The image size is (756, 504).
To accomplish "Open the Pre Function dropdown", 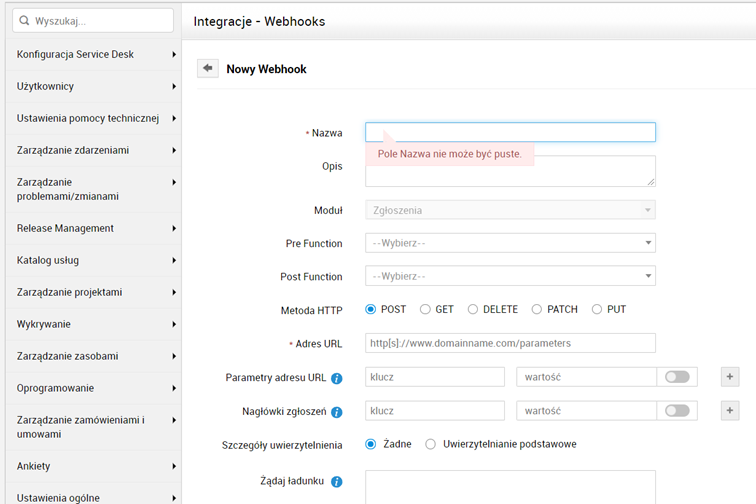I will (x=510, y=243).
